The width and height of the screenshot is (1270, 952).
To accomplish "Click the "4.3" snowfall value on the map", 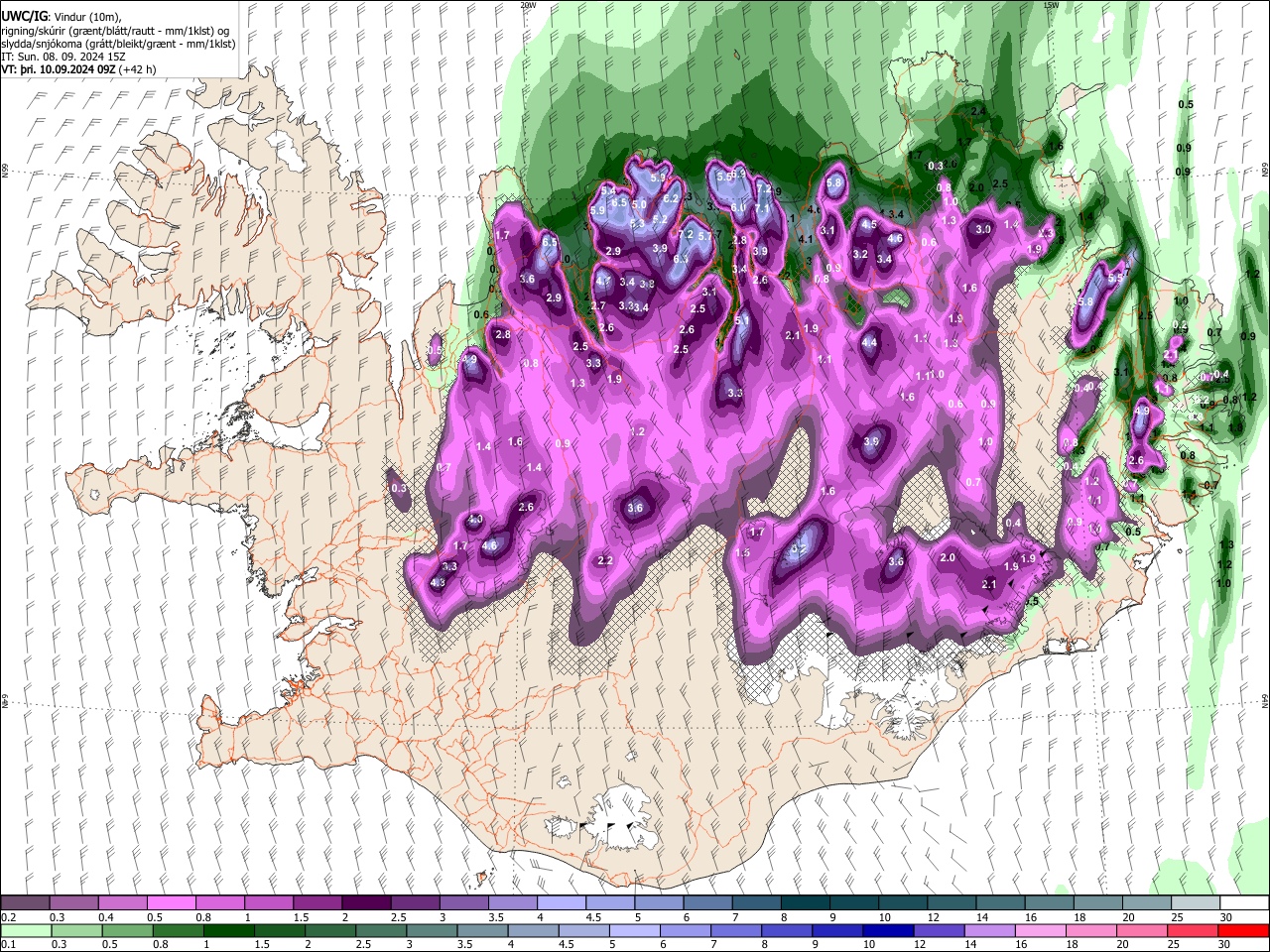I will coord(438,582).
